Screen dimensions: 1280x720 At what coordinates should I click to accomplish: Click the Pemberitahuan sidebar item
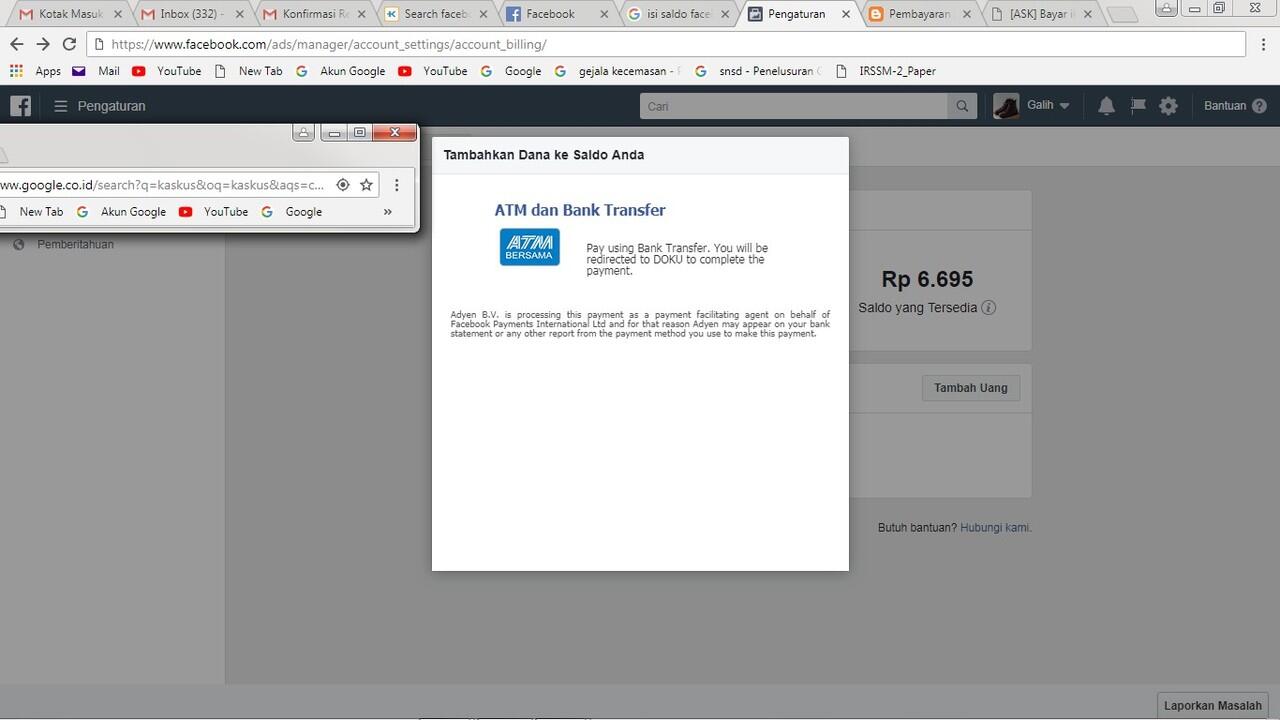(x=76, y=244)
